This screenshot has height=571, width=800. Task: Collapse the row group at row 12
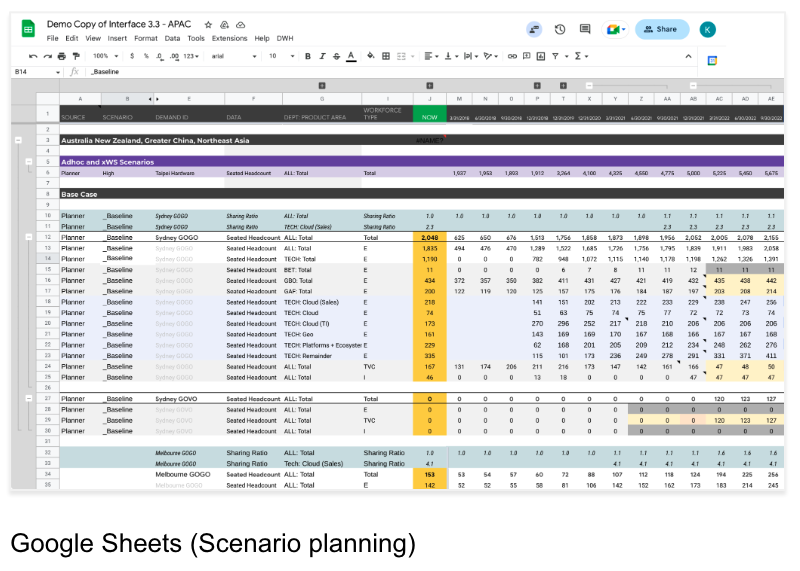coord(29,237)
